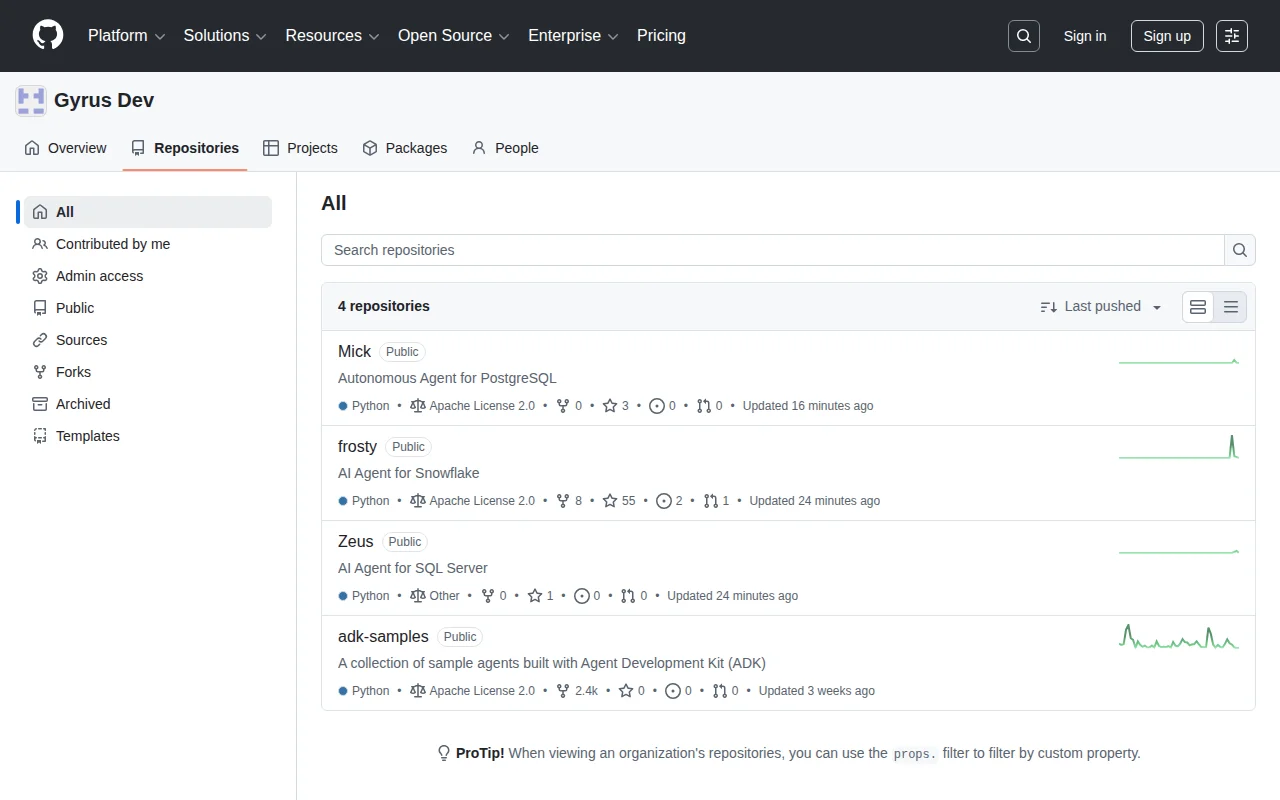Open stargazers of Zeus repository
This screenshot has width=1280, height=800.
point(540,596)
